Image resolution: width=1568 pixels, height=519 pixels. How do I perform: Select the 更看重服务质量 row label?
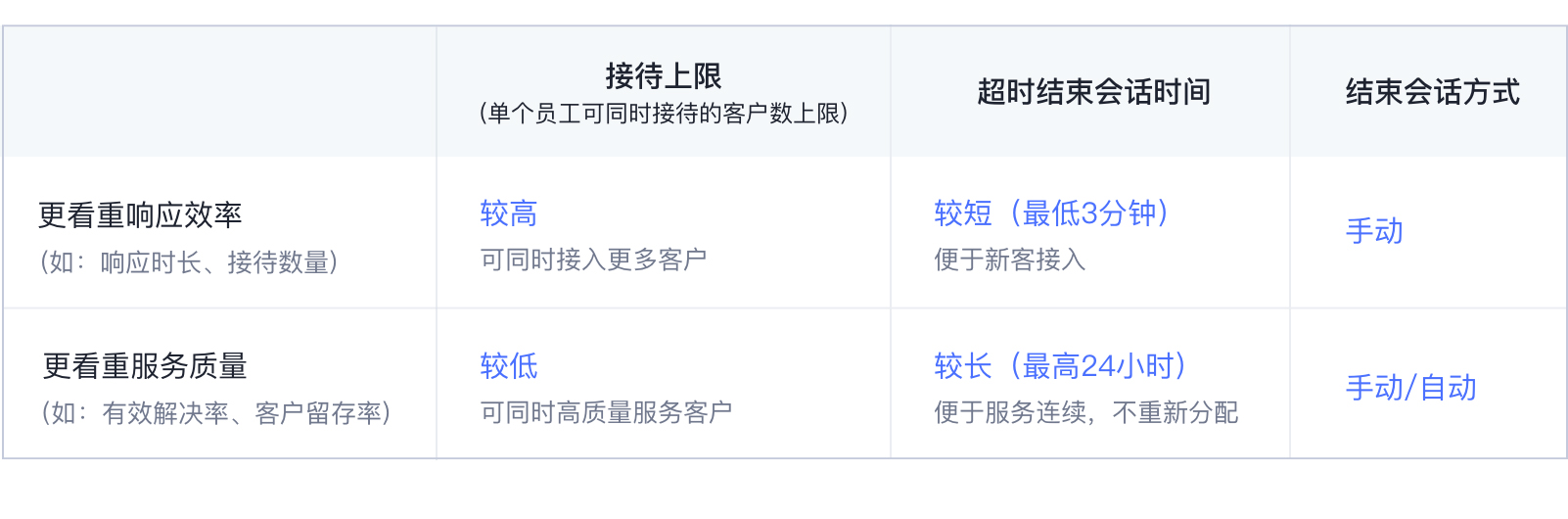145,366
